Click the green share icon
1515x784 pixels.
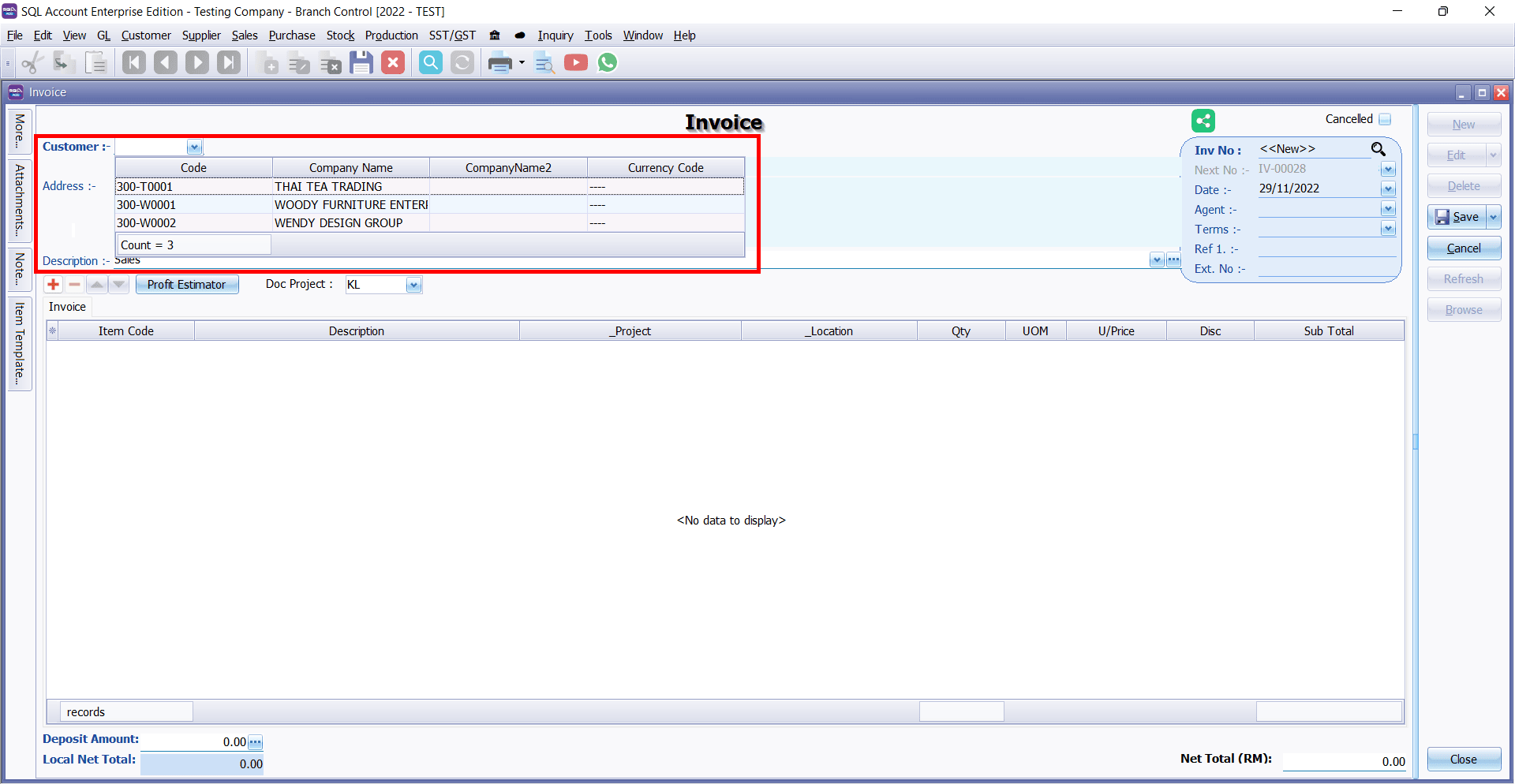coord(1203,121)
